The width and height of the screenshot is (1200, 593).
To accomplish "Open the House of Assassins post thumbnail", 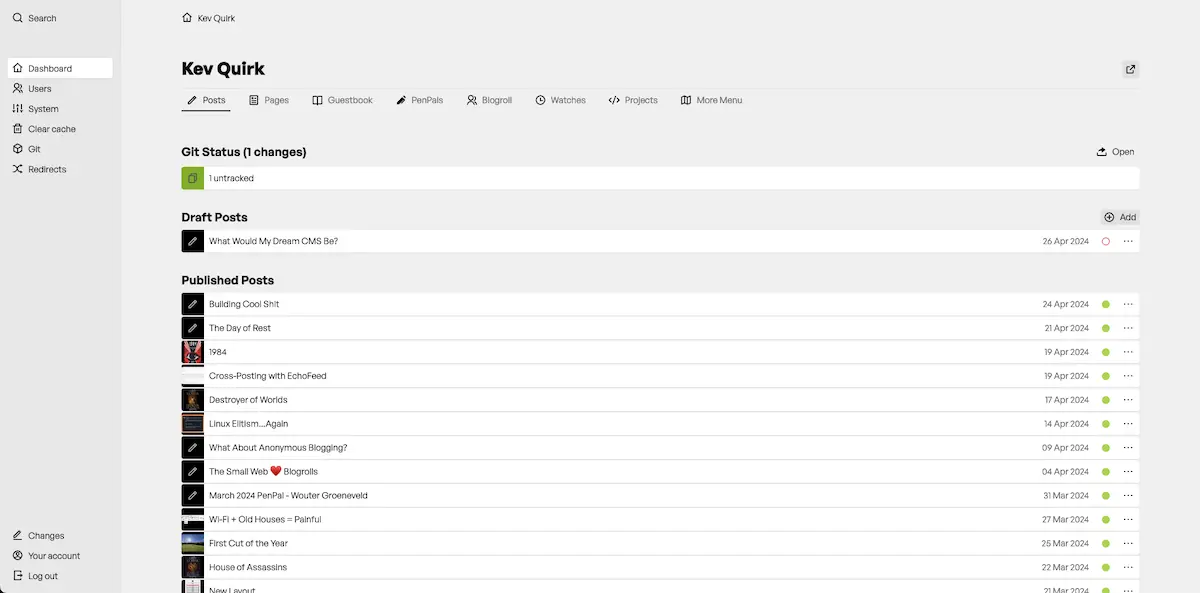I will pos(193,567).
